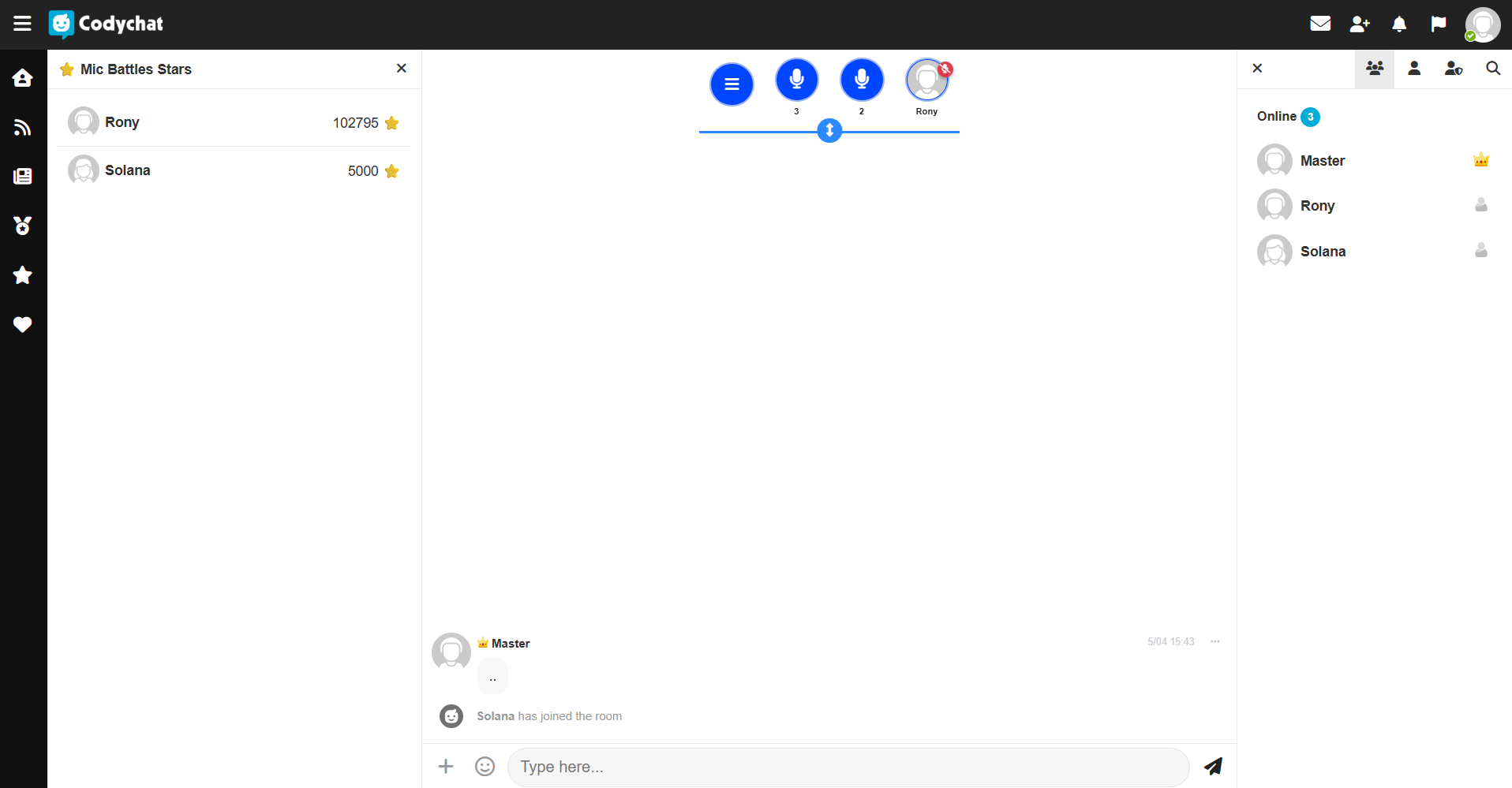The image size is (1512, 788).
Task: Open the notifications bell
Action: (1399, 24)
